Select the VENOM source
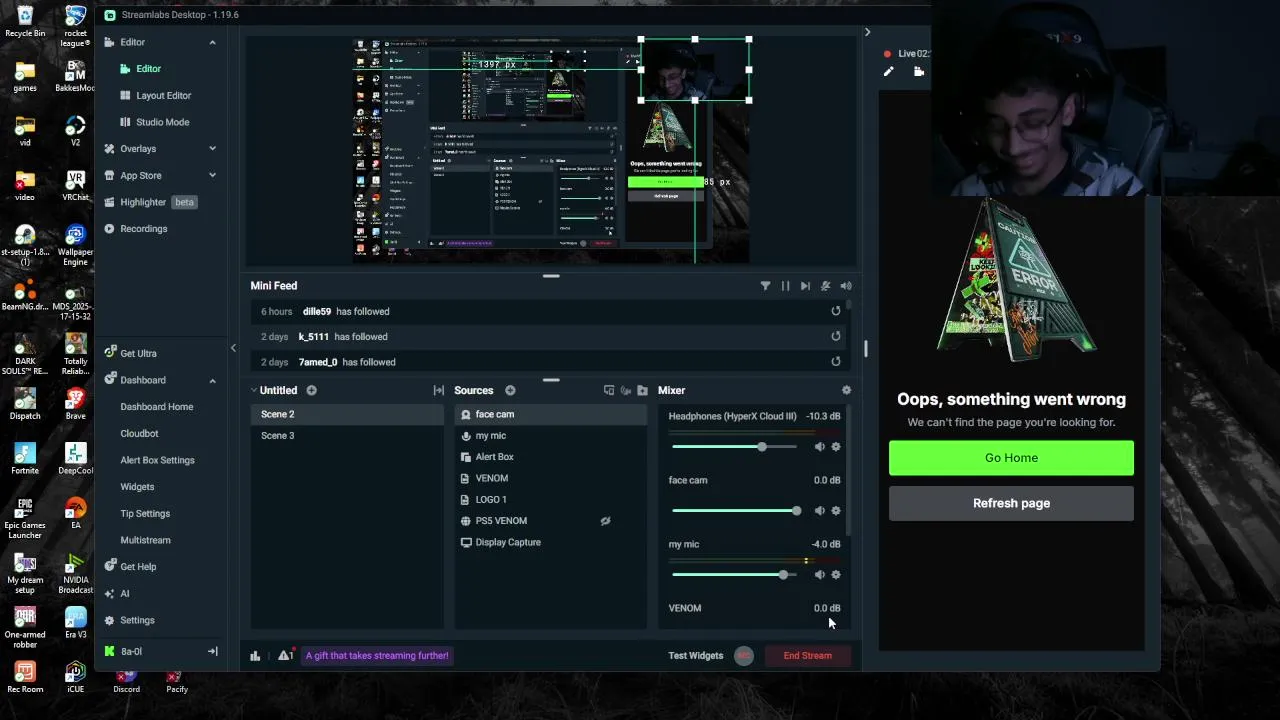Screen dimensions: 1280x720 pyautogui.click(x=551, y=478)
